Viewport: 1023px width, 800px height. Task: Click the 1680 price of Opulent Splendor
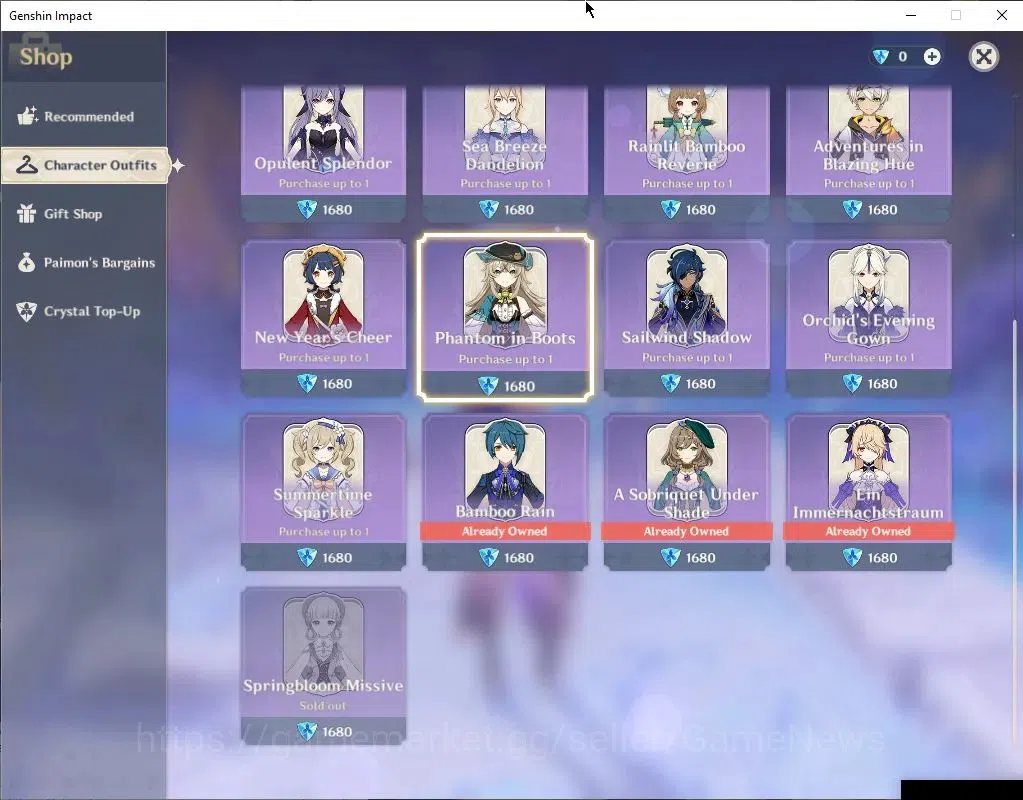pyautogui.click(x=337, y=209)
